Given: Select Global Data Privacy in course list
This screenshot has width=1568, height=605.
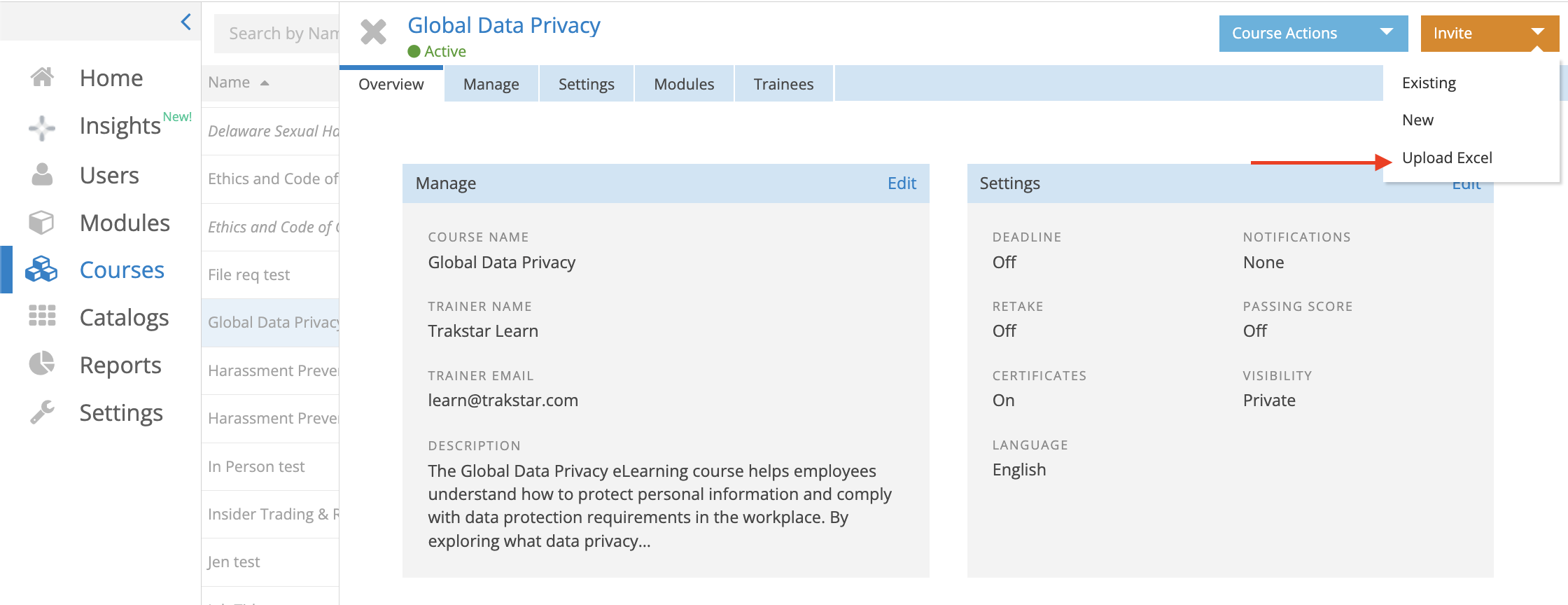Looking at the screenshot, I should click(x=270, y=323).
